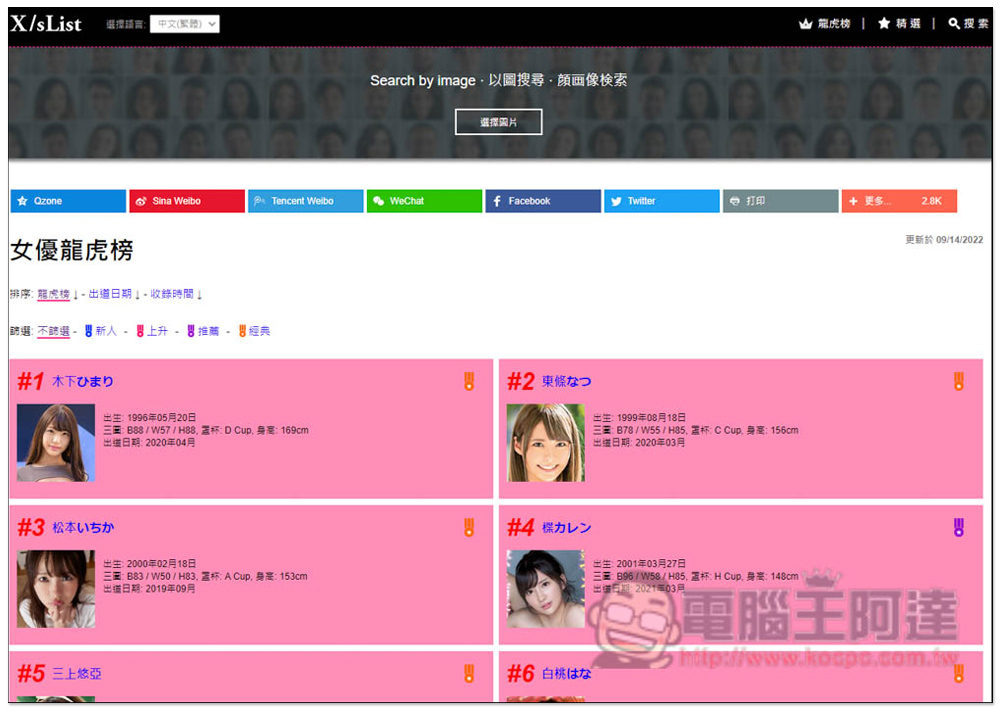Open the language selection dropdown

tap(184, 24)
